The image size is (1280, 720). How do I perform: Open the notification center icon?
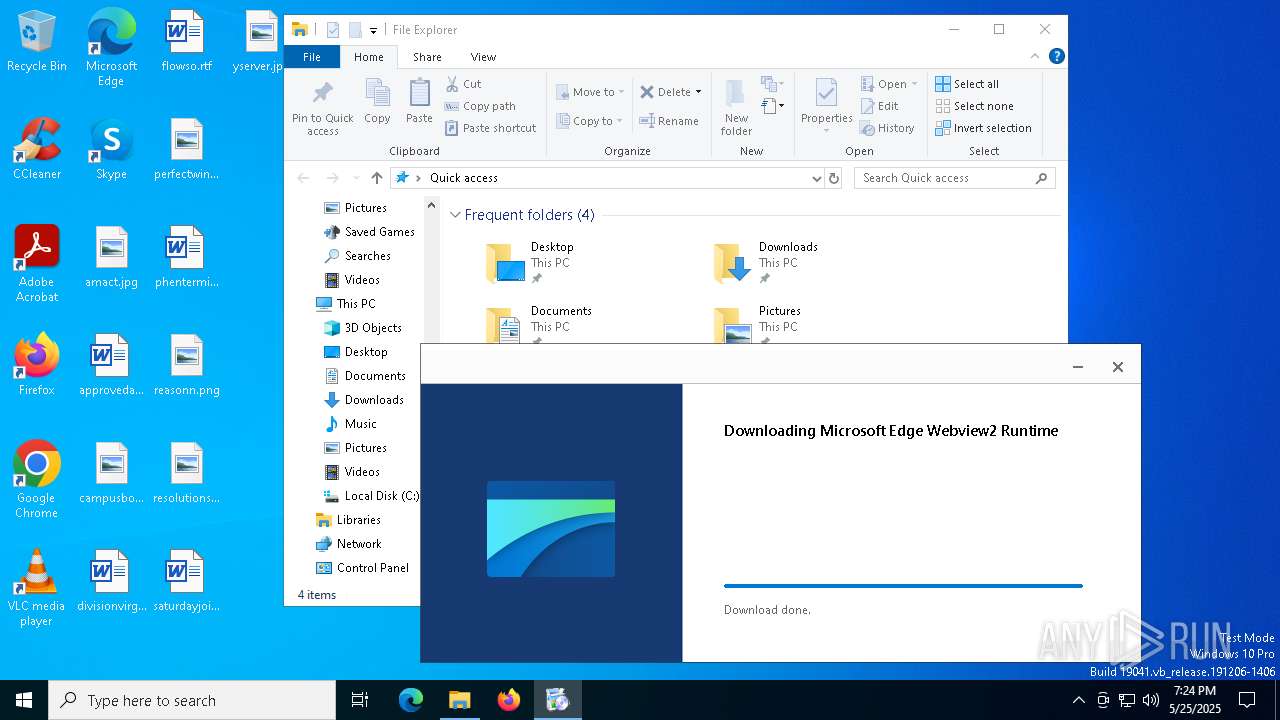[x=1247, y=700]
